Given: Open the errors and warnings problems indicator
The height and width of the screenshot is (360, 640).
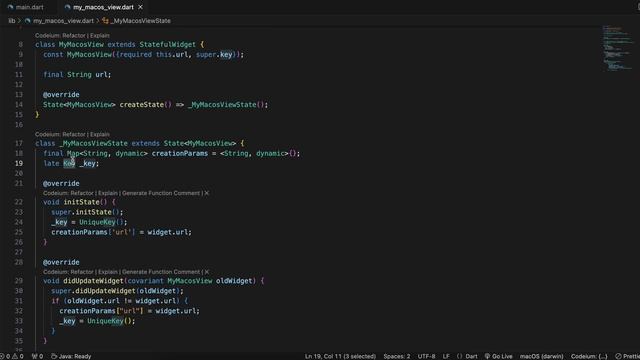Looking at the screenshot, I should coord(11,356).
